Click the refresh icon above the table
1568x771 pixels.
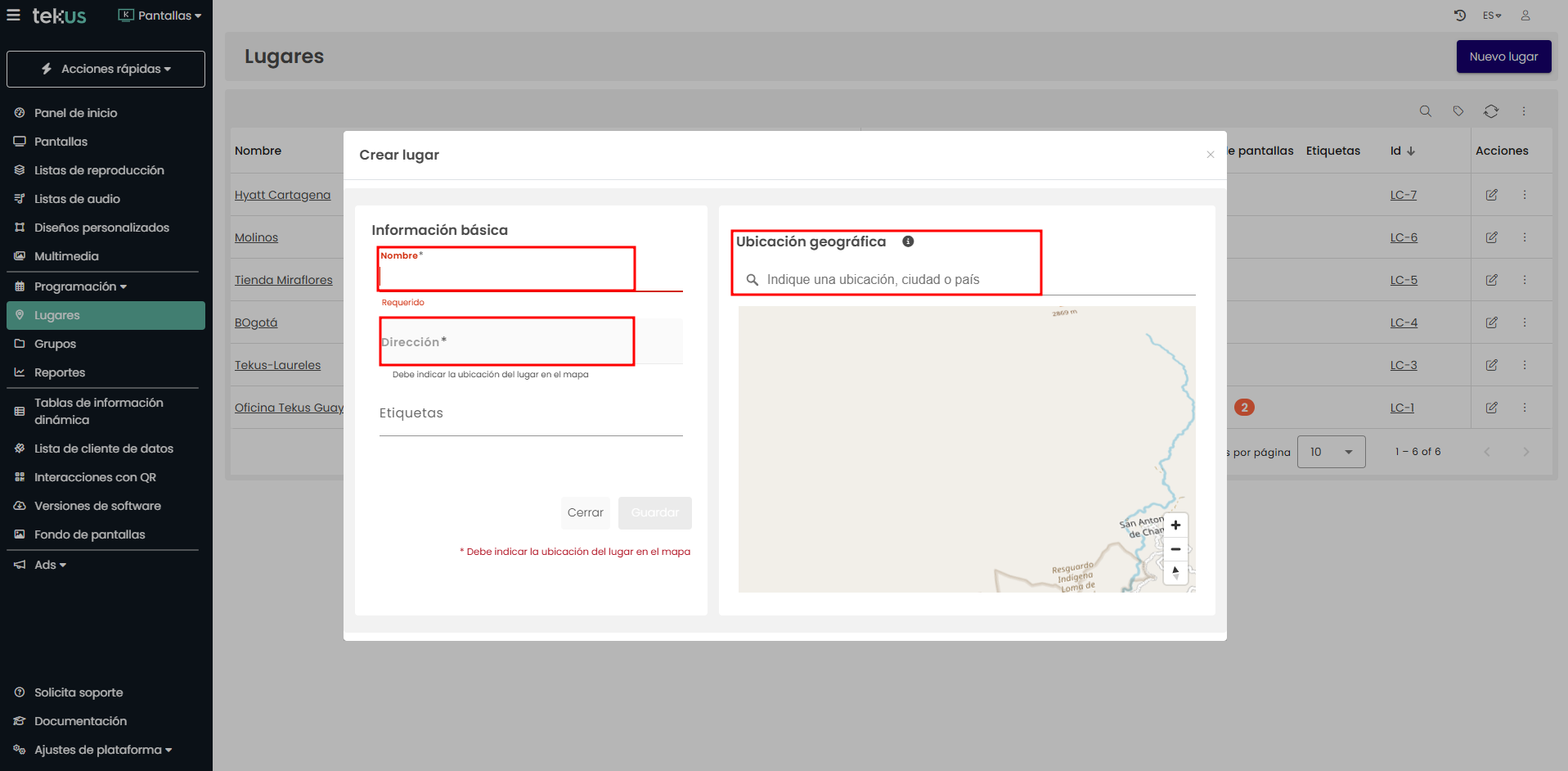[1491, 111]
